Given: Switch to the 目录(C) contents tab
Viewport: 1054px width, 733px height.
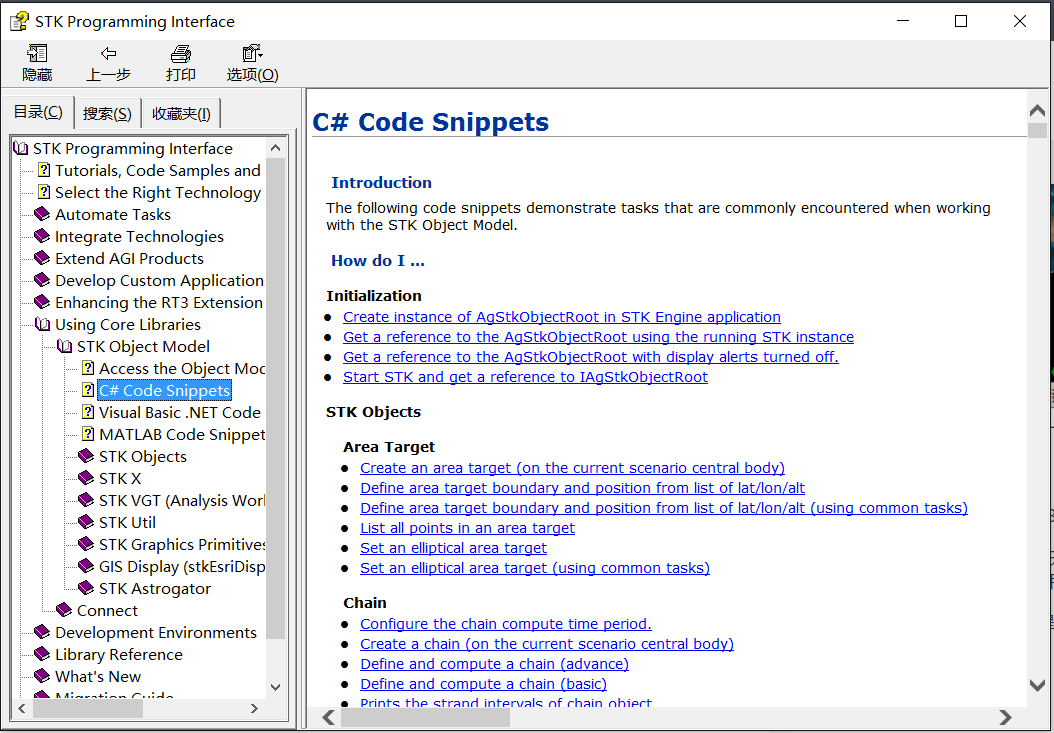Looking at the screenshot, I should 38,112.
